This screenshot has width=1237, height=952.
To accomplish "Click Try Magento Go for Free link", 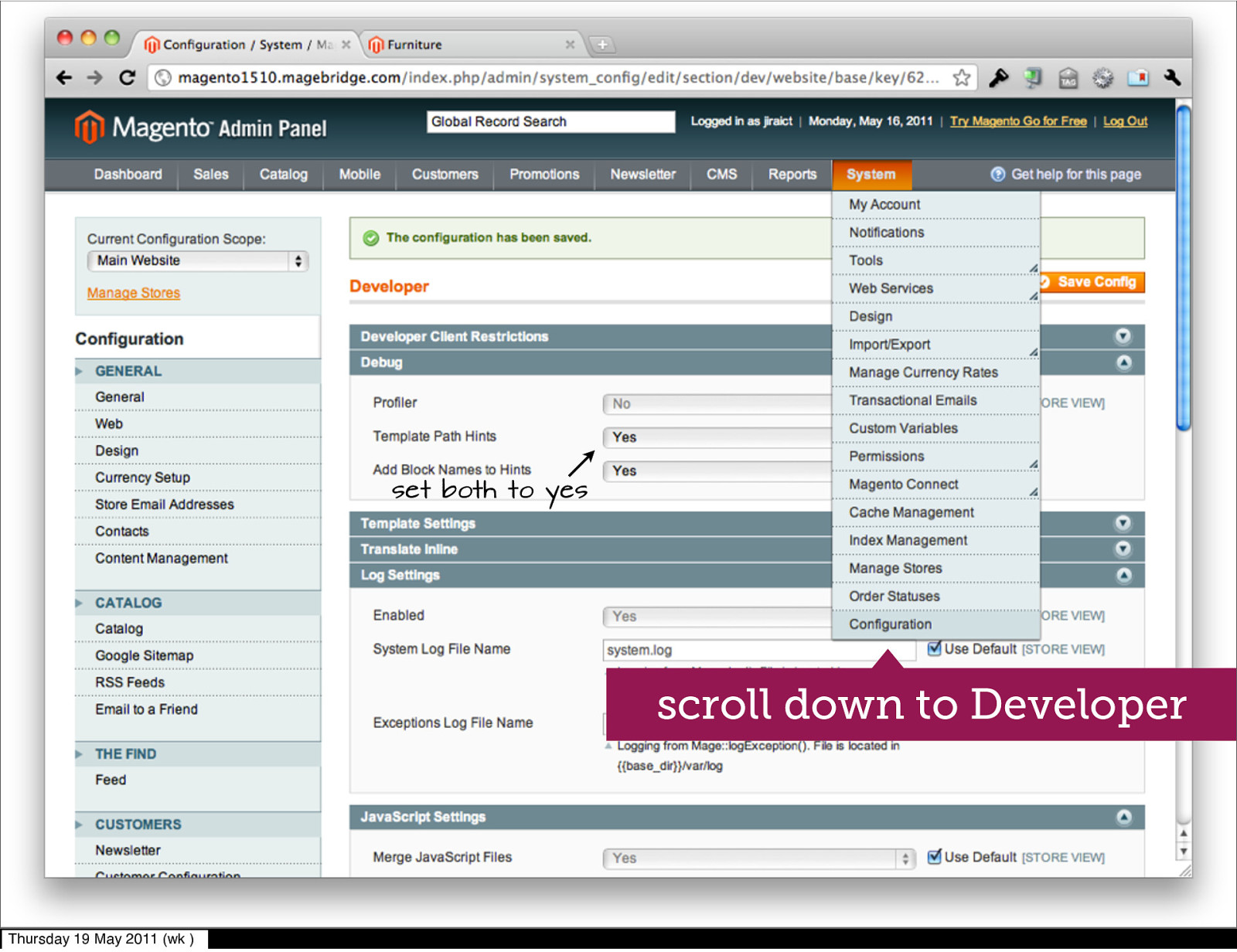I will (1018, 121).
